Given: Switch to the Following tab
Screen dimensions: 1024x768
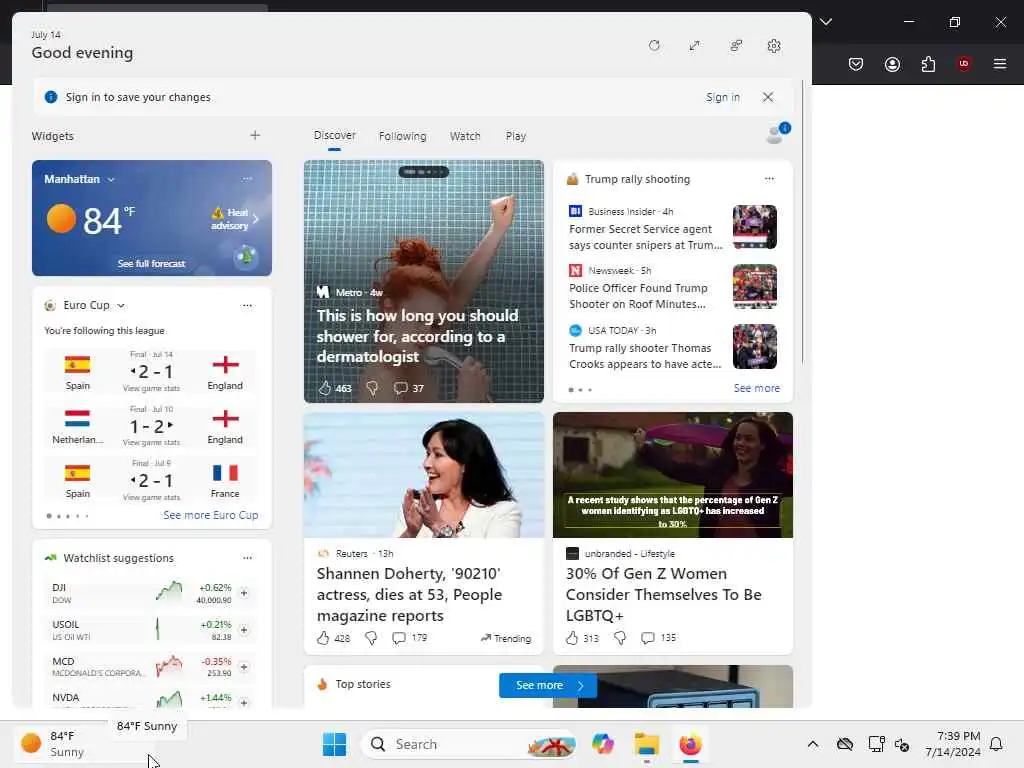Looking at the screenshot, I should 402,136.
